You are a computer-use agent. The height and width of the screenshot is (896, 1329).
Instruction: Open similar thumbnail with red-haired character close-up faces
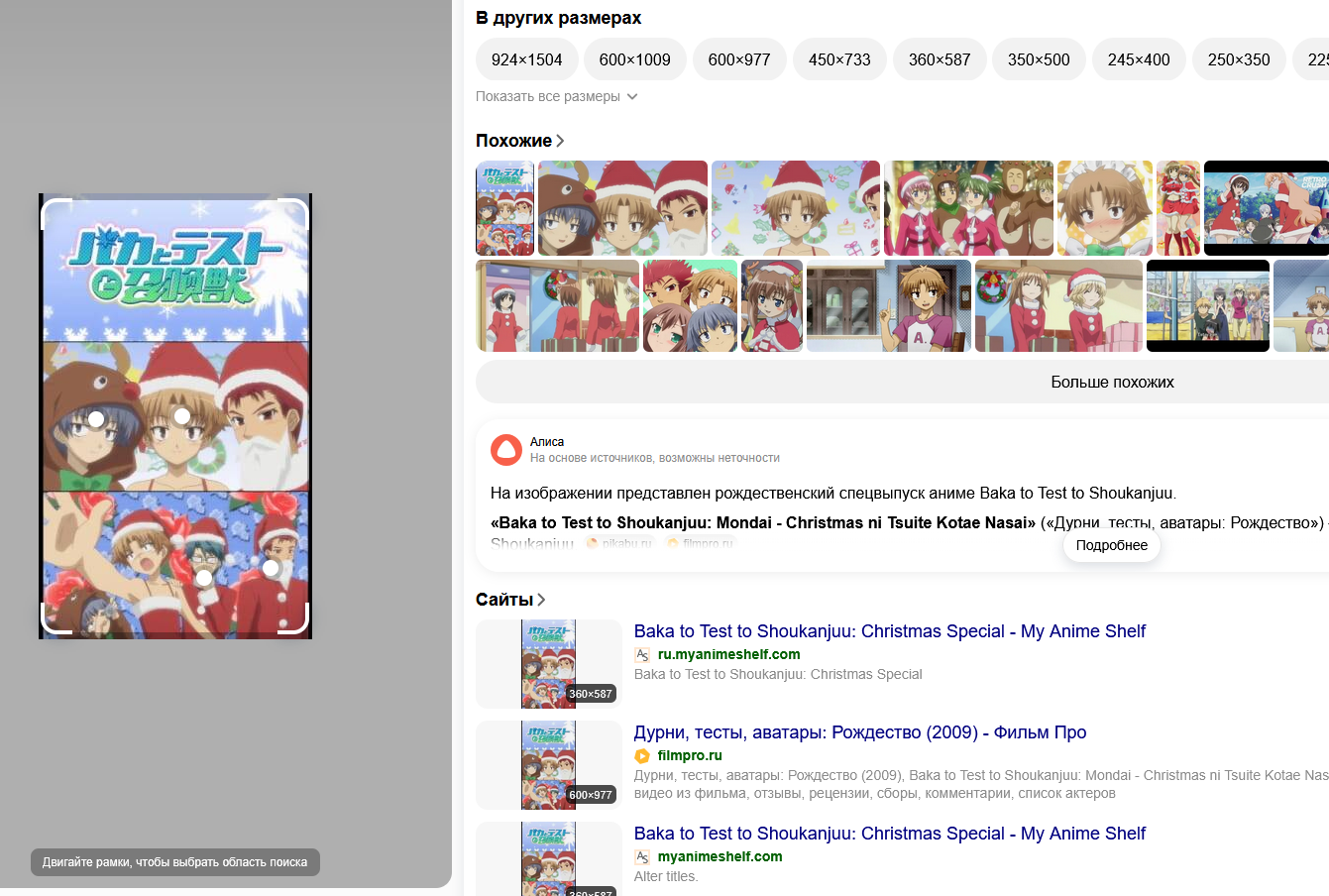[x=690, y=306]
